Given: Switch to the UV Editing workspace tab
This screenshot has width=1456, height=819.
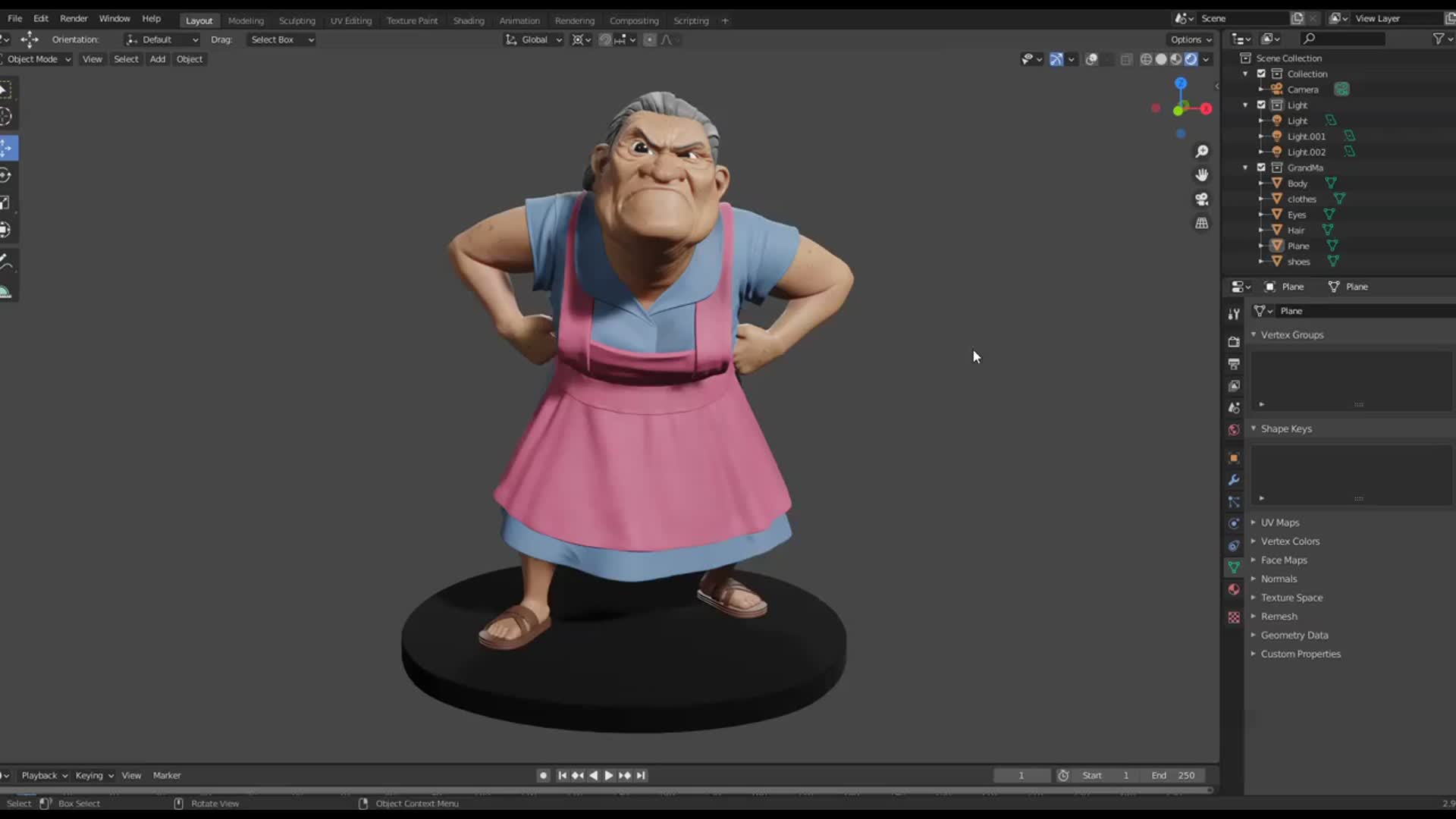Looking at the screenshot, I should 351,20.
